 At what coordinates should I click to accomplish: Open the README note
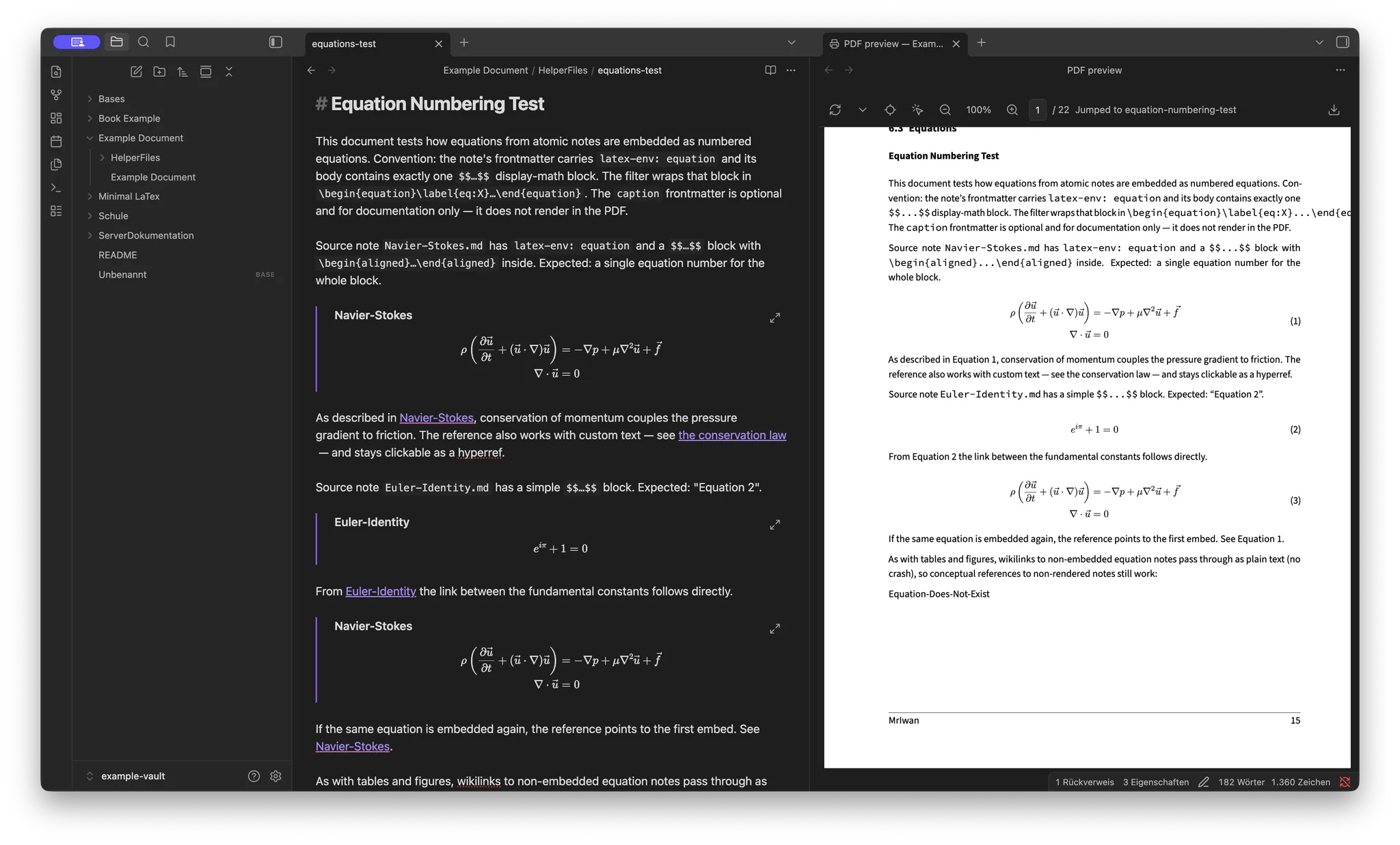coord(118,255)
